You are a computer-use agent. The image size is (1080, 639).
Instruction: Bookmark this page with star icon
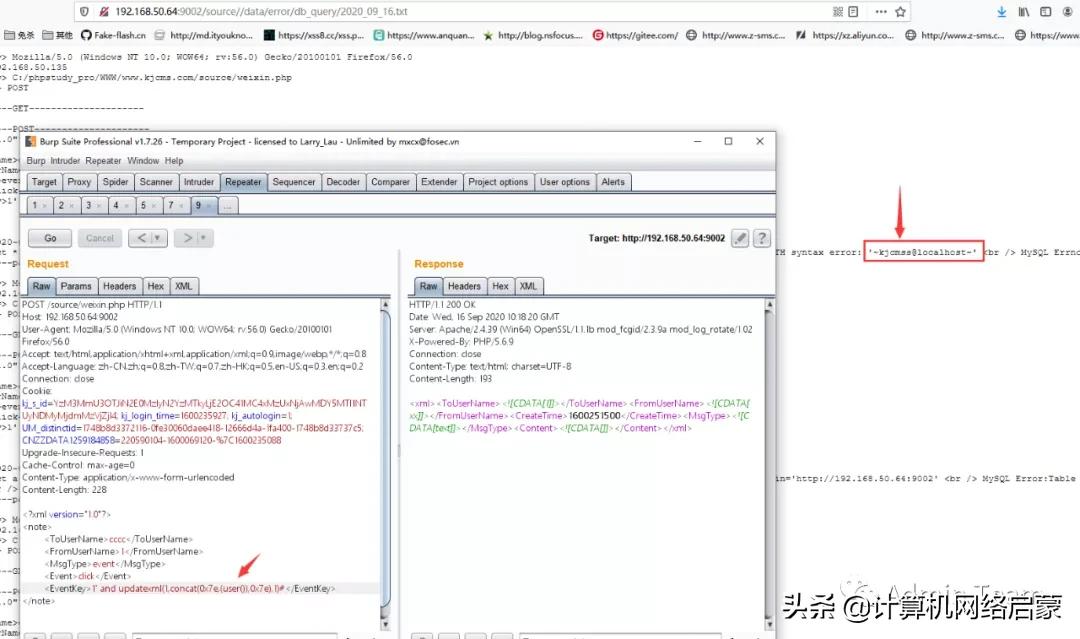point(900,12)
